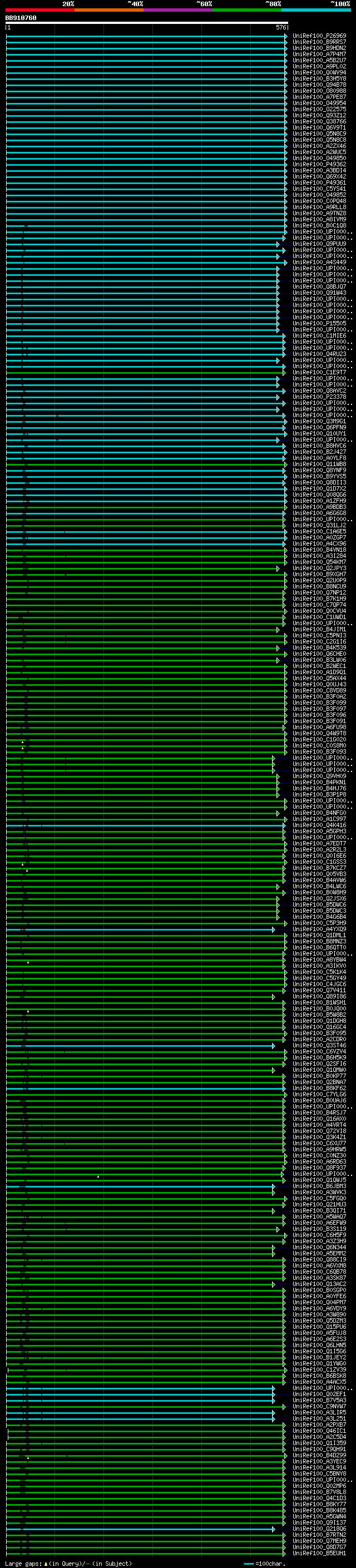Image resolution: width=356 pixels, height=1568 pixels.
Task: Select subject label UniRef100_C1A6E5
Action: click(319, 531)
